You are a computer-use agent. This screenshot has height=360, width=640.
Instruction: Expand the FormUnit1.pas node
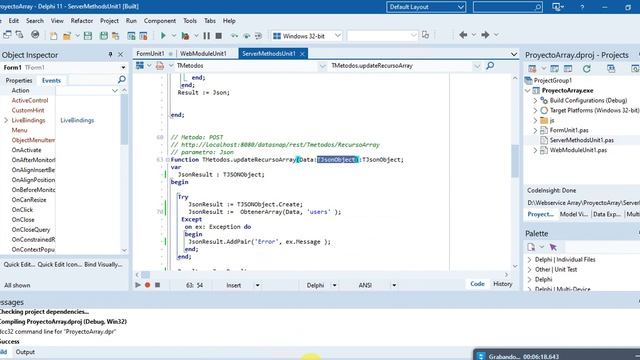click(535, 130)
